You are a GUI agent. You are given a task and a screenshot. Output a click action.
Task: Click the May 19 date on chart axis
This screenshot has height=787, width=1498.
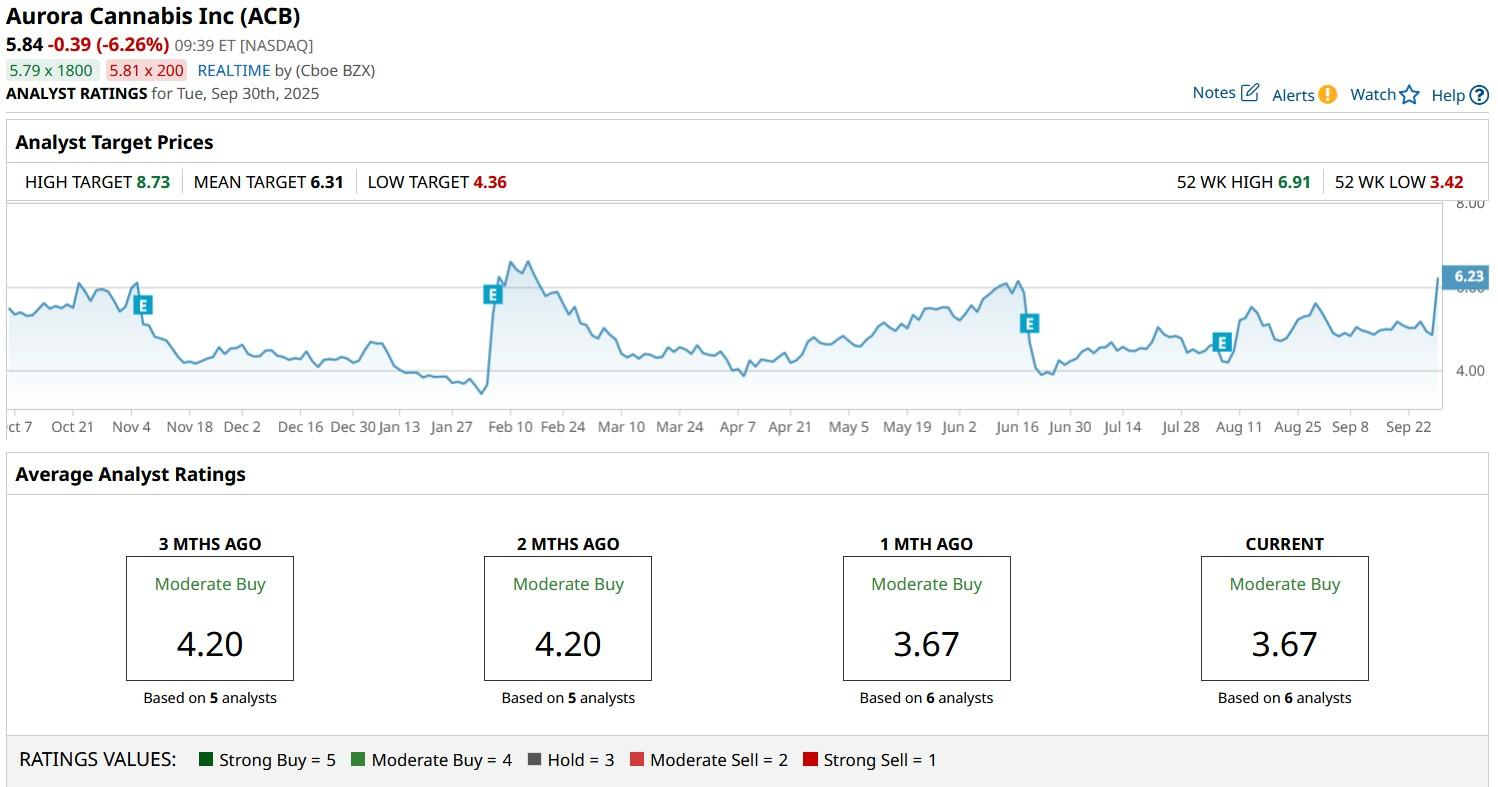[x=907, y=427]
